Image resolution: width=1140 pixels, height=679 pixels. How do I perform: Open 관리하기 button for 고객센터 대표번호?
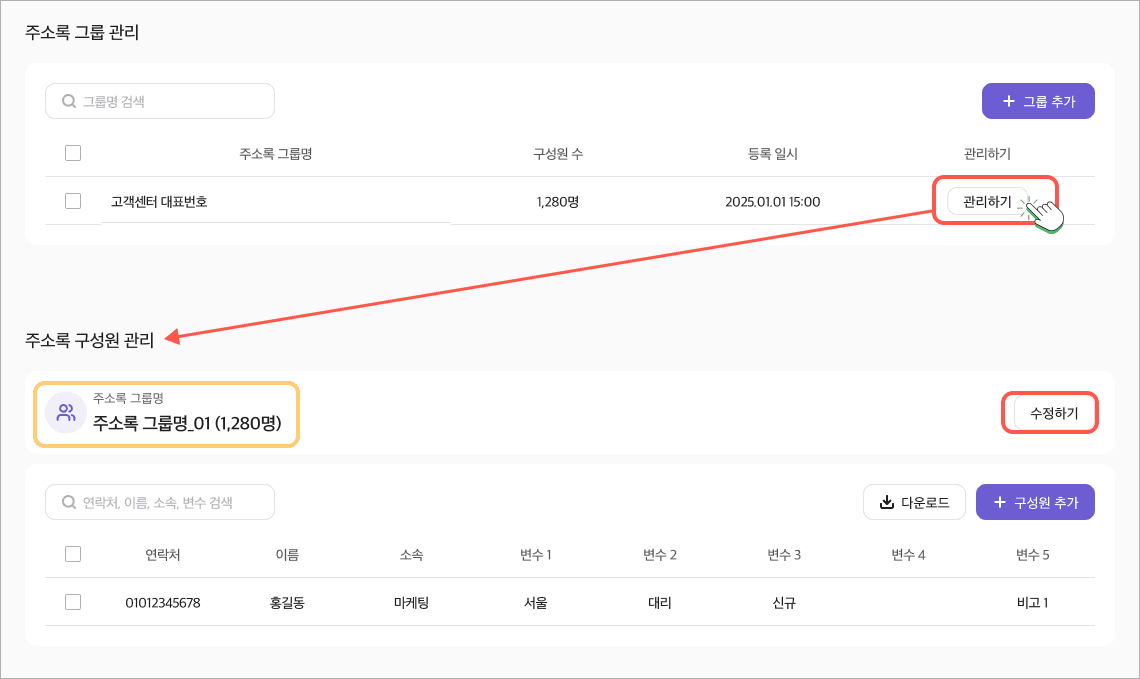click(x=987, y=201)
